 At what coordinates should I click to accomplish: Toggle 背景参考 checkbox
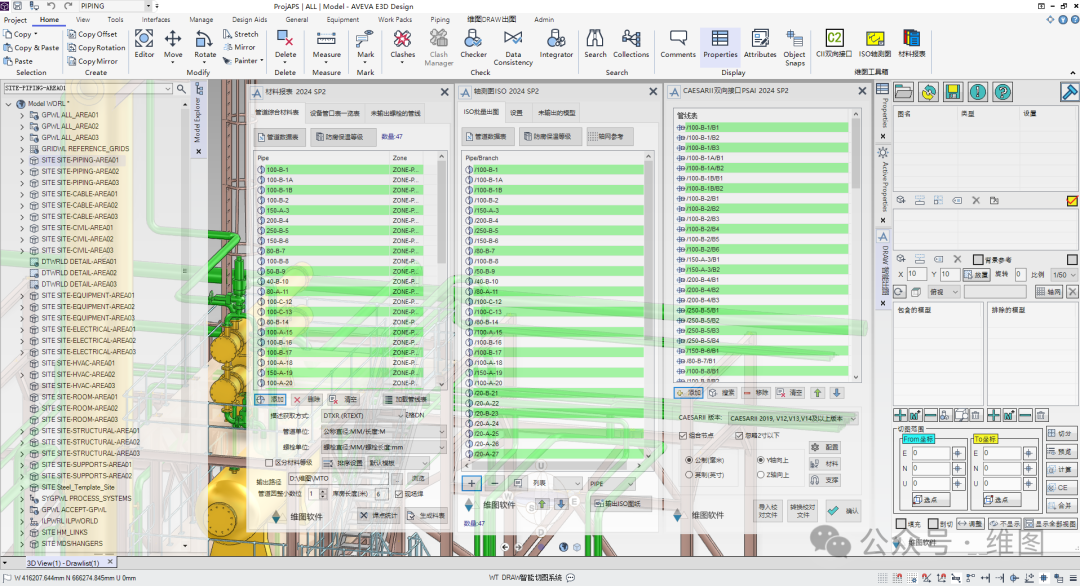(978, 260)
